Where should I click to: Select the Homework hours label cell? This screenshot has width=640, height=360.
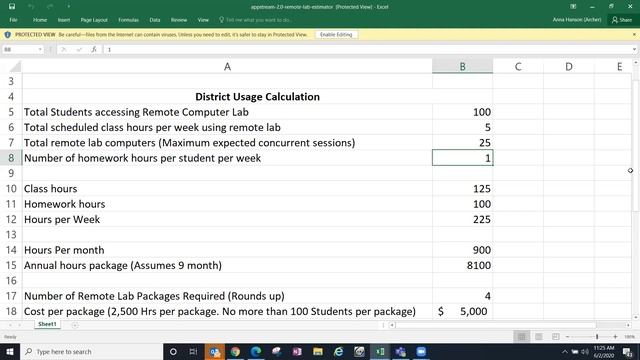pos(227,204)
